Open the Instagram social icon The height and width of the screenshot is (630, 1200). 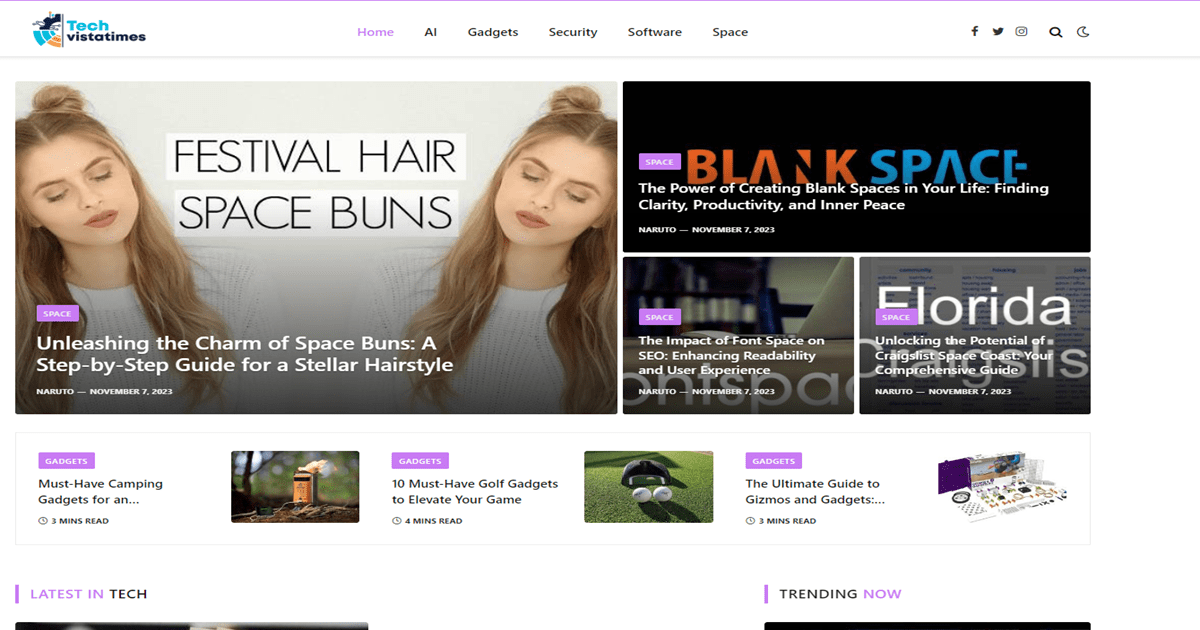[1021, 32]
